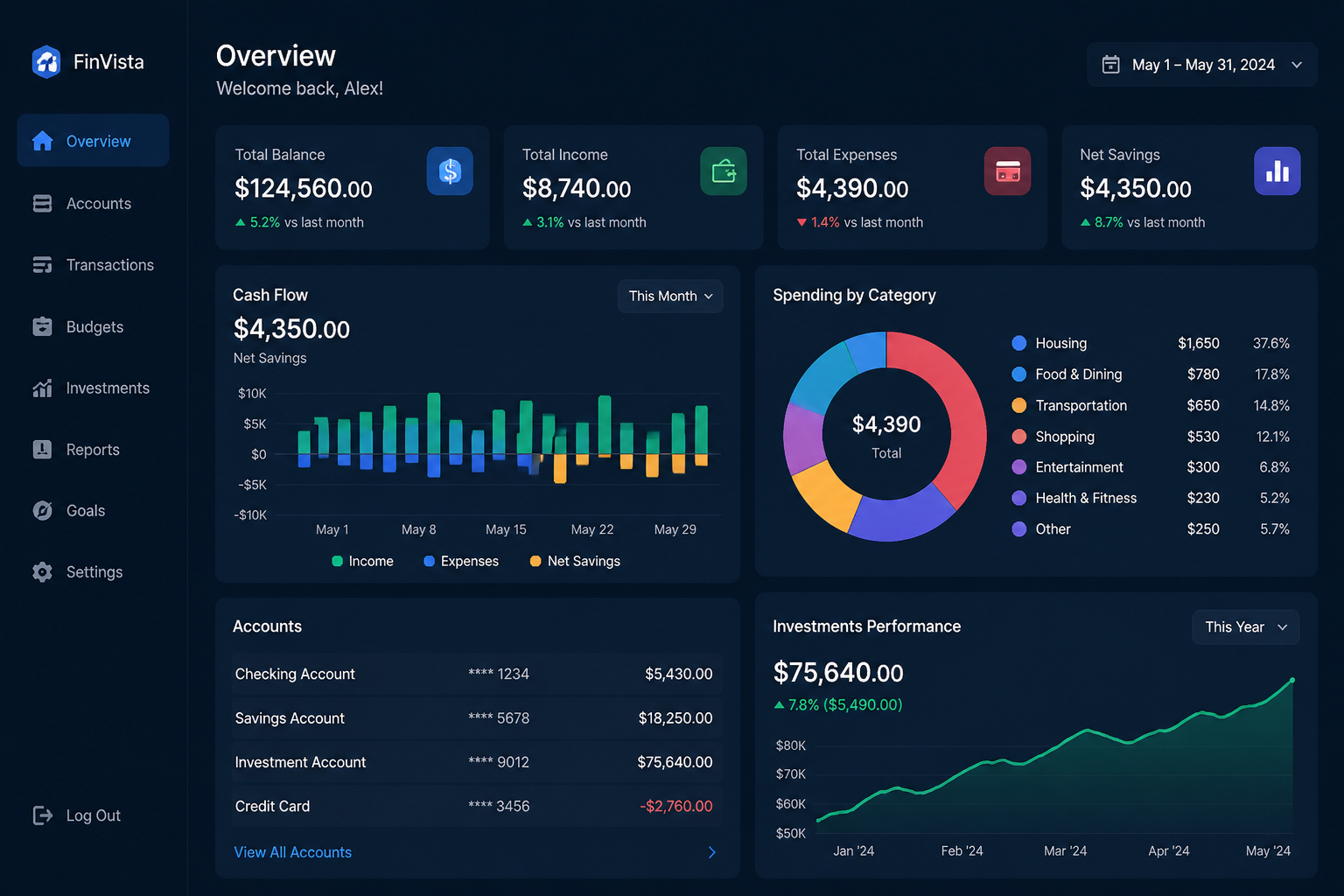Select Budgets in the sidebar
The width and height of the screenshot is (1344, 896).
coord(93,326)
